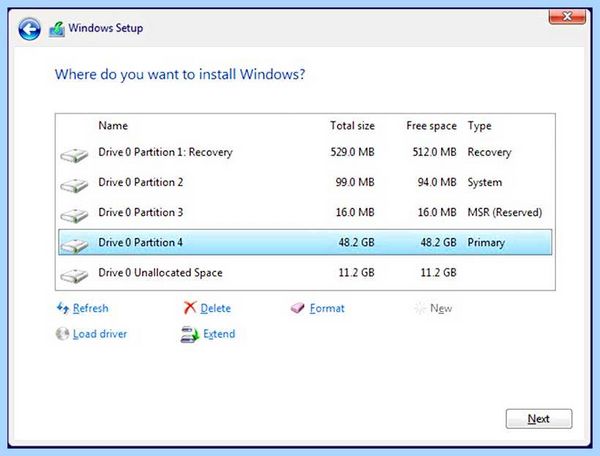Click the Load driver disc icon
This screenshot has height=456, width=600.
pyautogui.click(x=62, y=334)
